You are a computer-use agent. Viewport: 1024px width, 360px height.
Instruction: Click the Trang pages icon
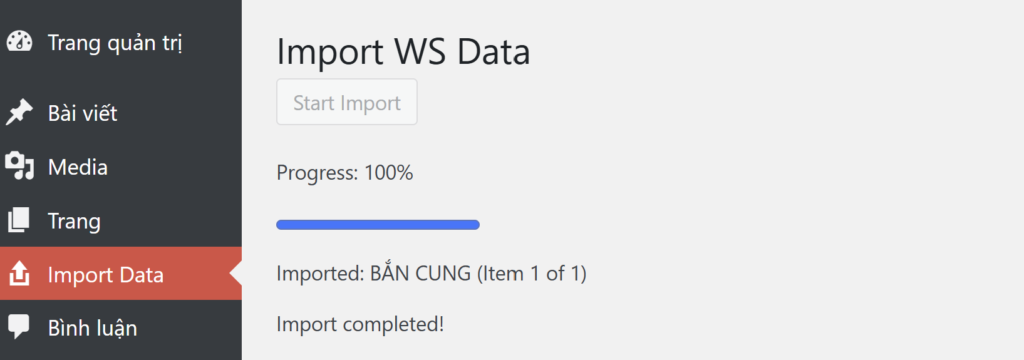click(x=18, y=220)
